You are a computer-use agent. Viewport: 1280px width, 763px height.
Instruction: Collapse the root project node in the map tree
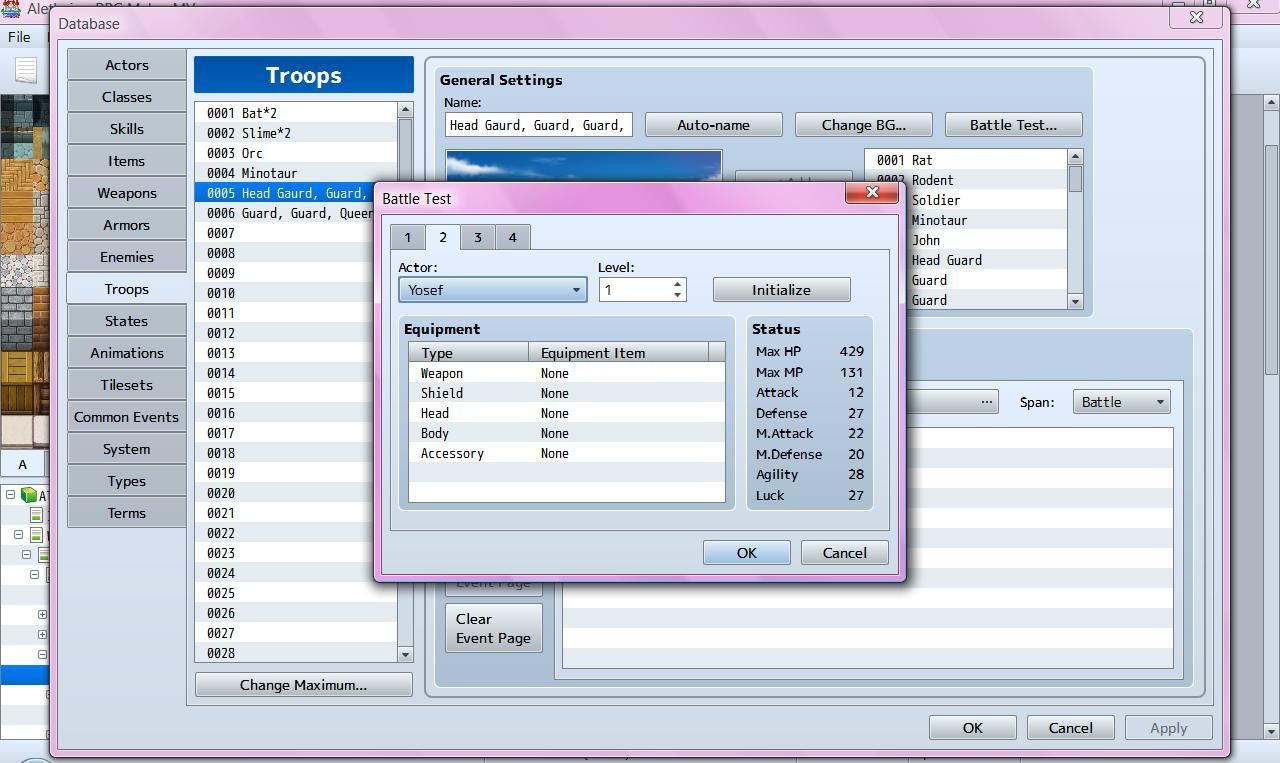pyautogui.click(x=10, y=494)
